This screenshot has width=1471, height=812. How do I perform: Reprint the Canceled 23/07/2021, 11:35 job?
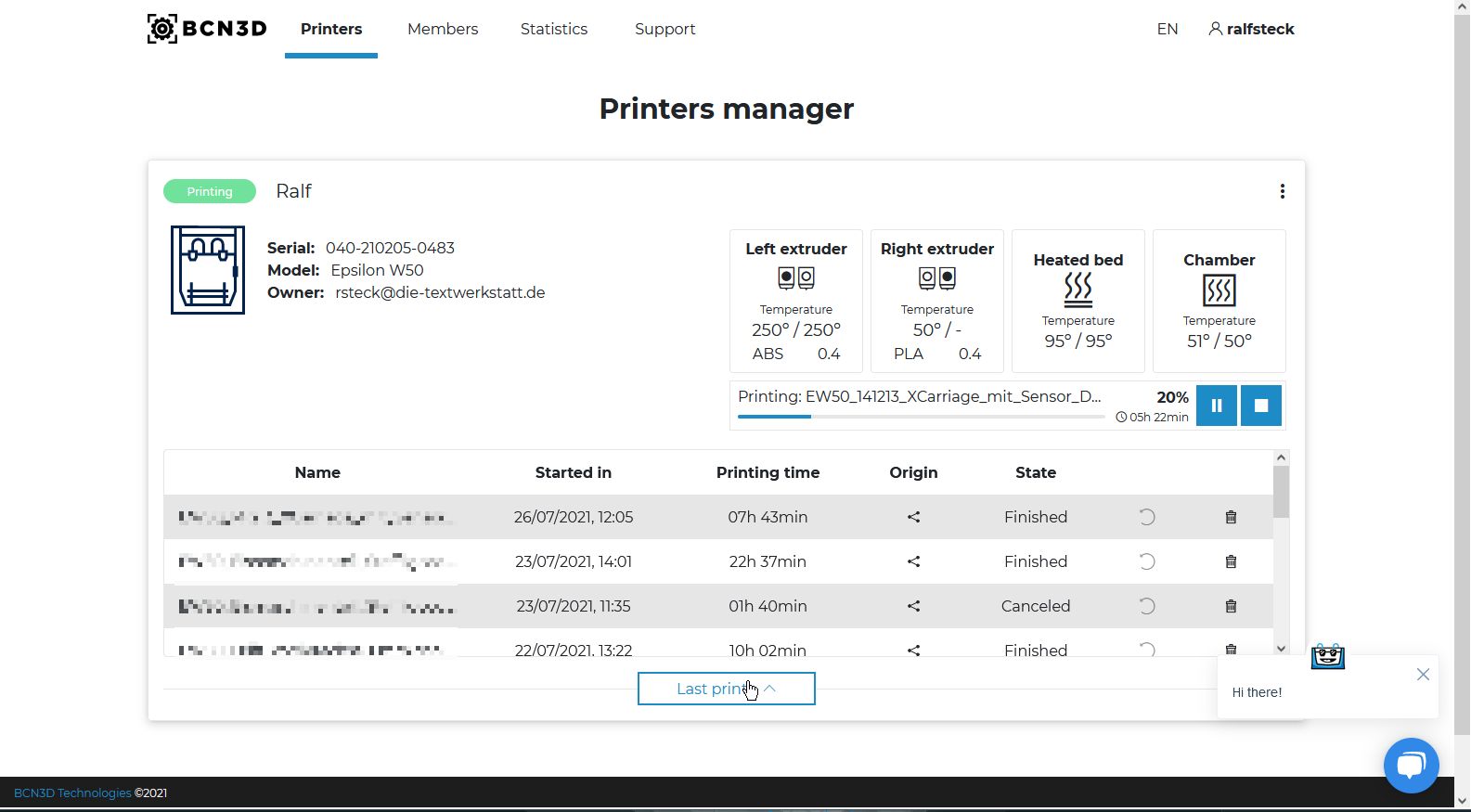pyautogui.click(x=1147, y=606)
